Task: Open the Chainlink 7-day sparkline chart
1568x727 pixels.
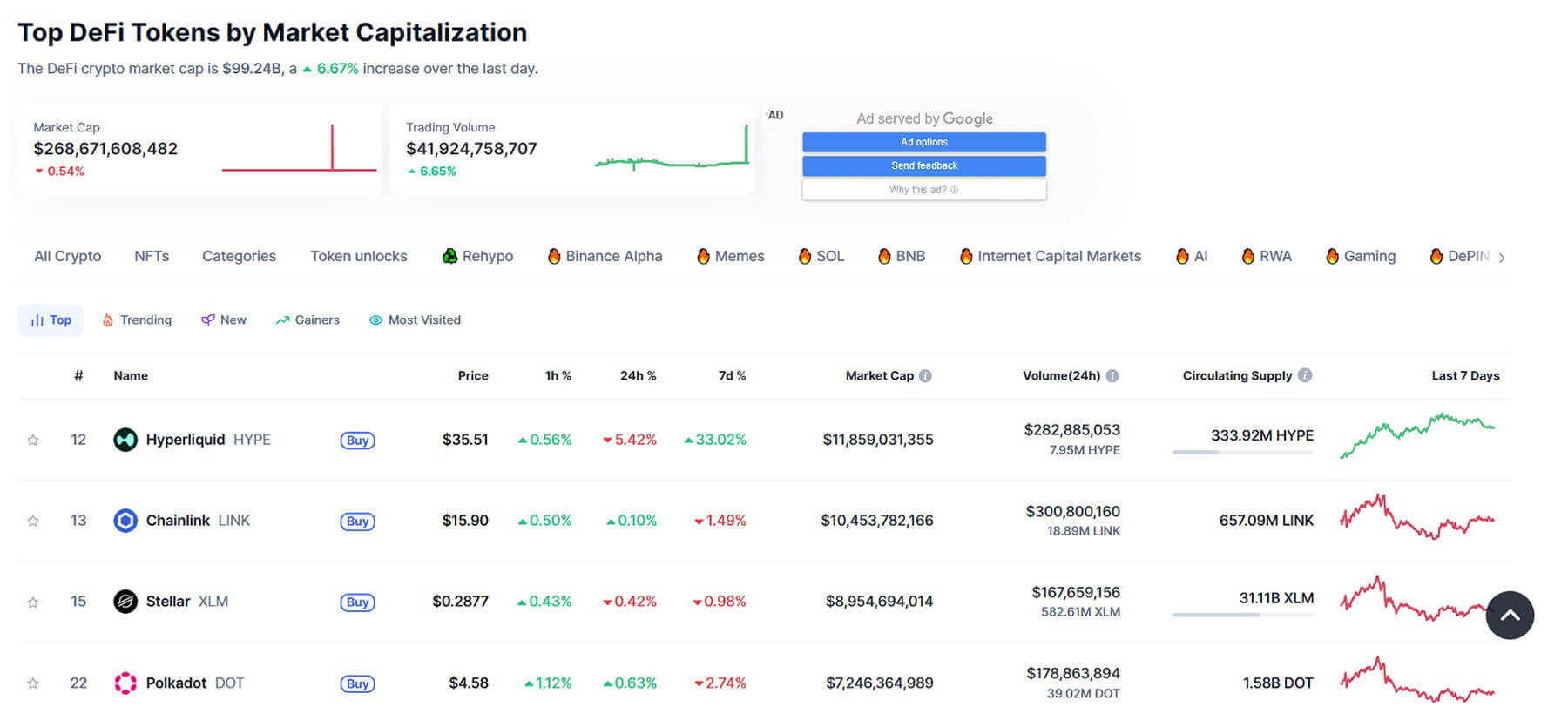Action: pyautogui.click(x=1417, y=520)
